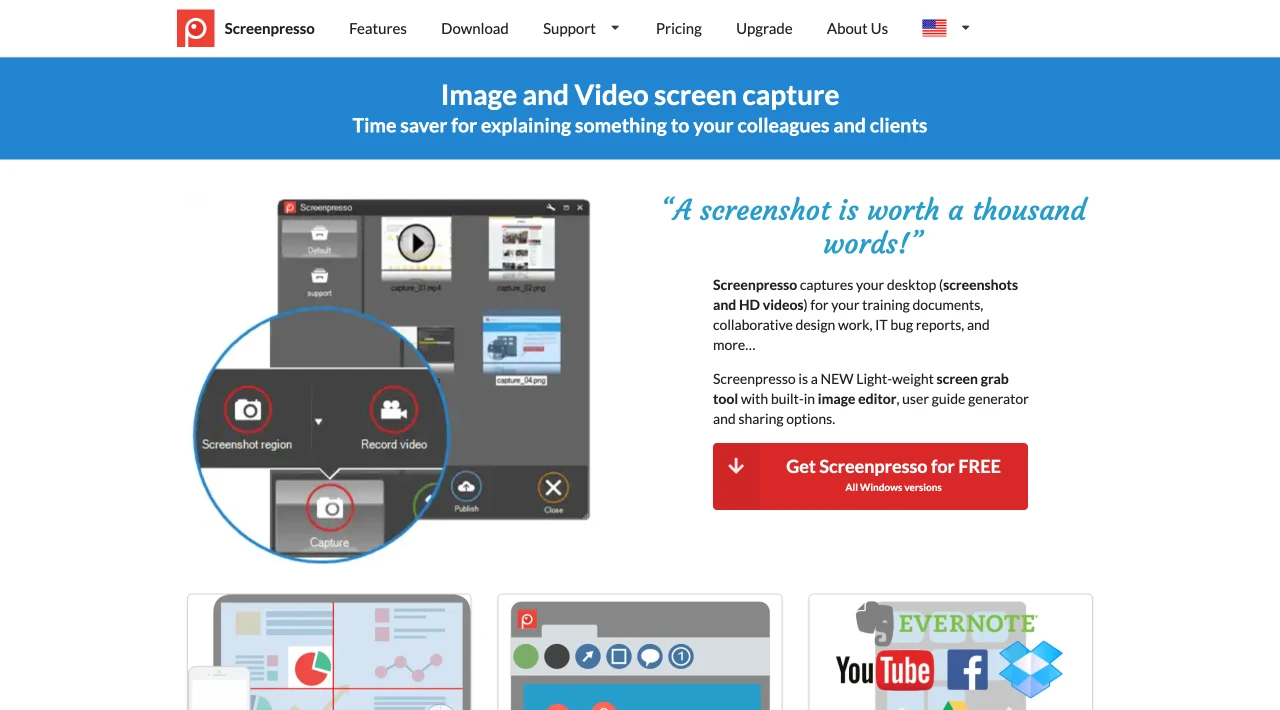Click the bold "screenshots and HD videos" text
Screen dimensions: 1280x710
(866, 295)
